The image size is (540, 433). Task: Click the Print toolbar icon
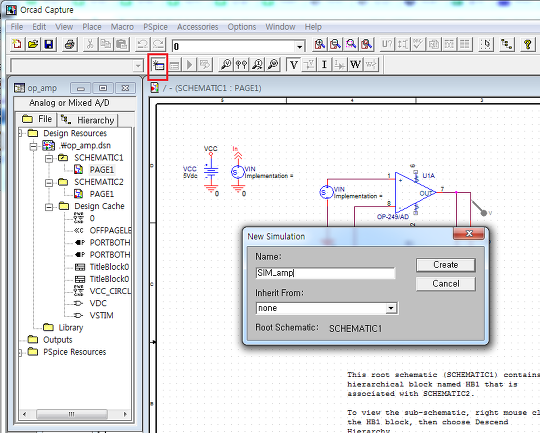pos(70,44)
